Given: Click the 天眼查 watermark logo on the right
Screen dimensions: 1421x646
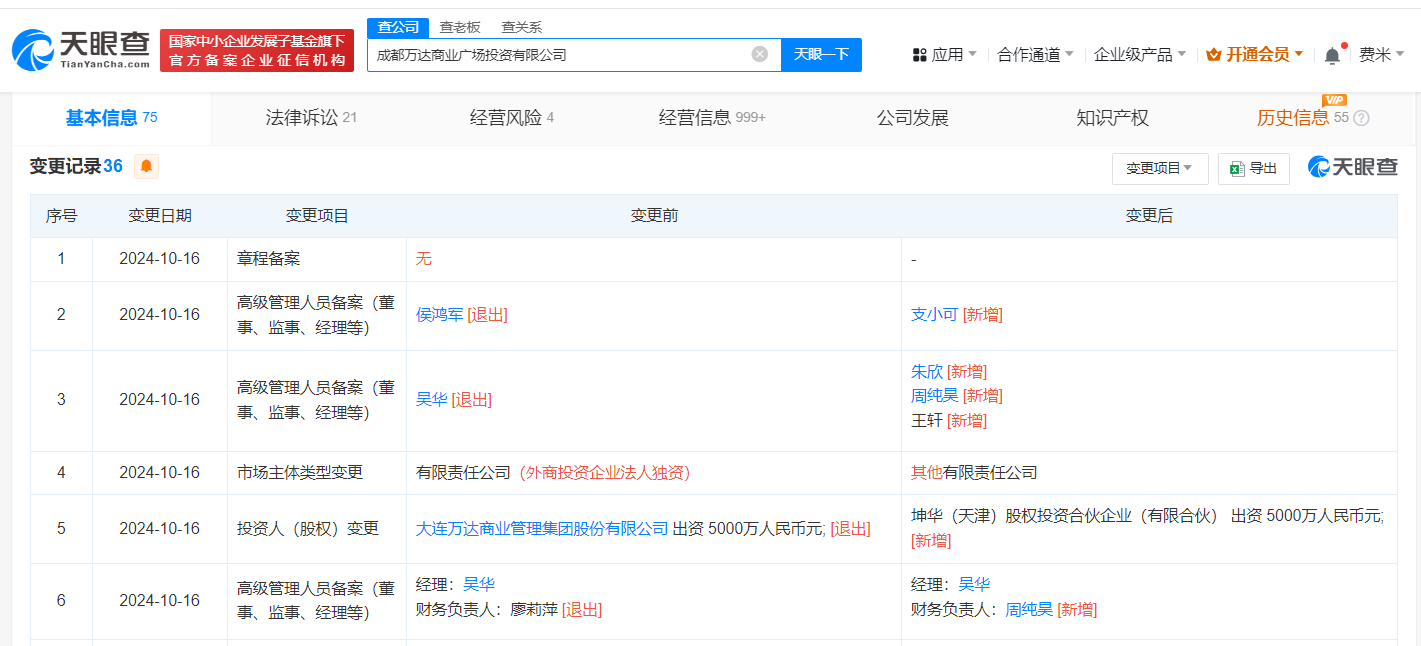Looking at the screenshot, I should click(x=1355, y=167).
